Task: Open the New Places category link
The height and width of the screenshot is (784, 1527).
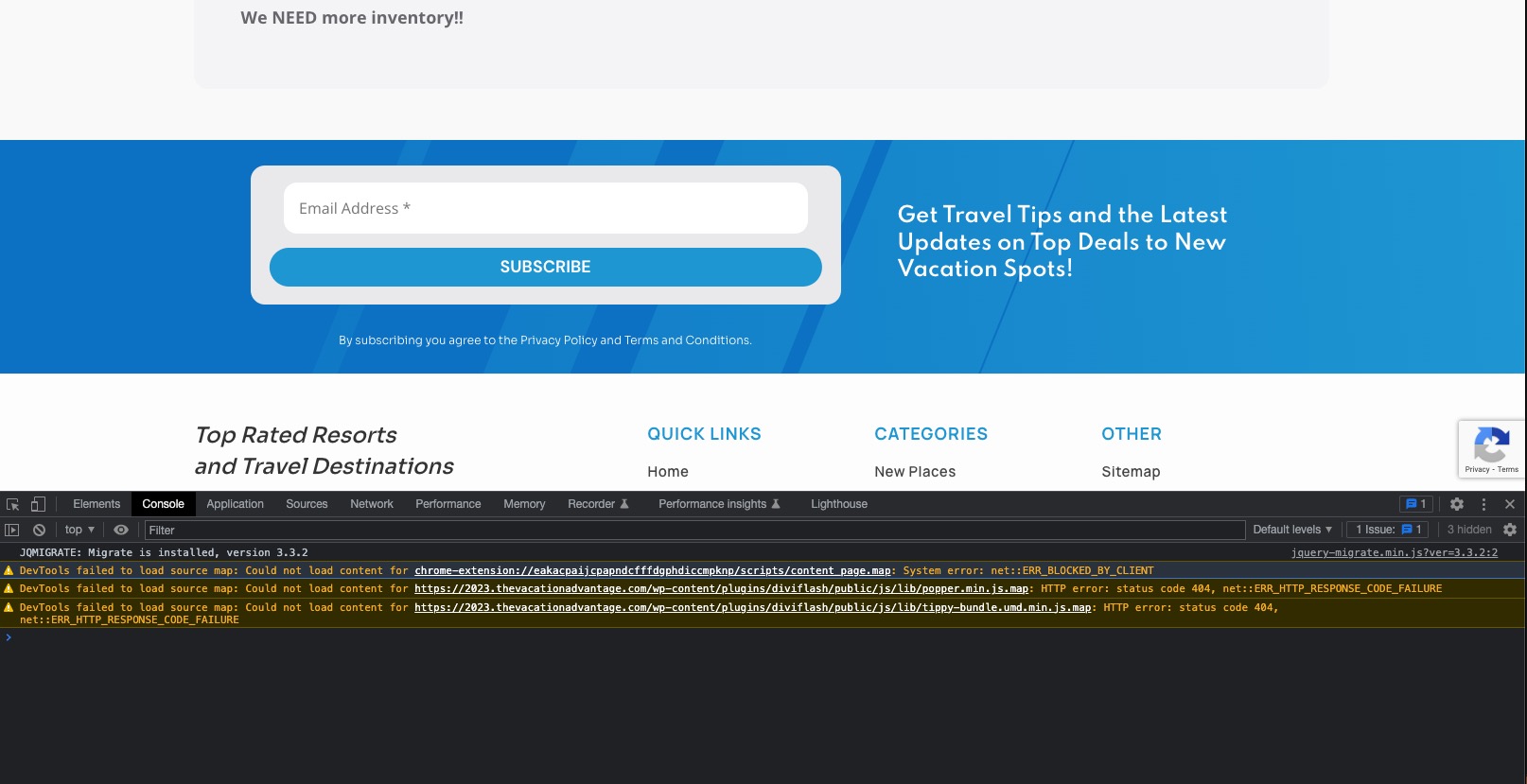Action: [x=915, y=471]
